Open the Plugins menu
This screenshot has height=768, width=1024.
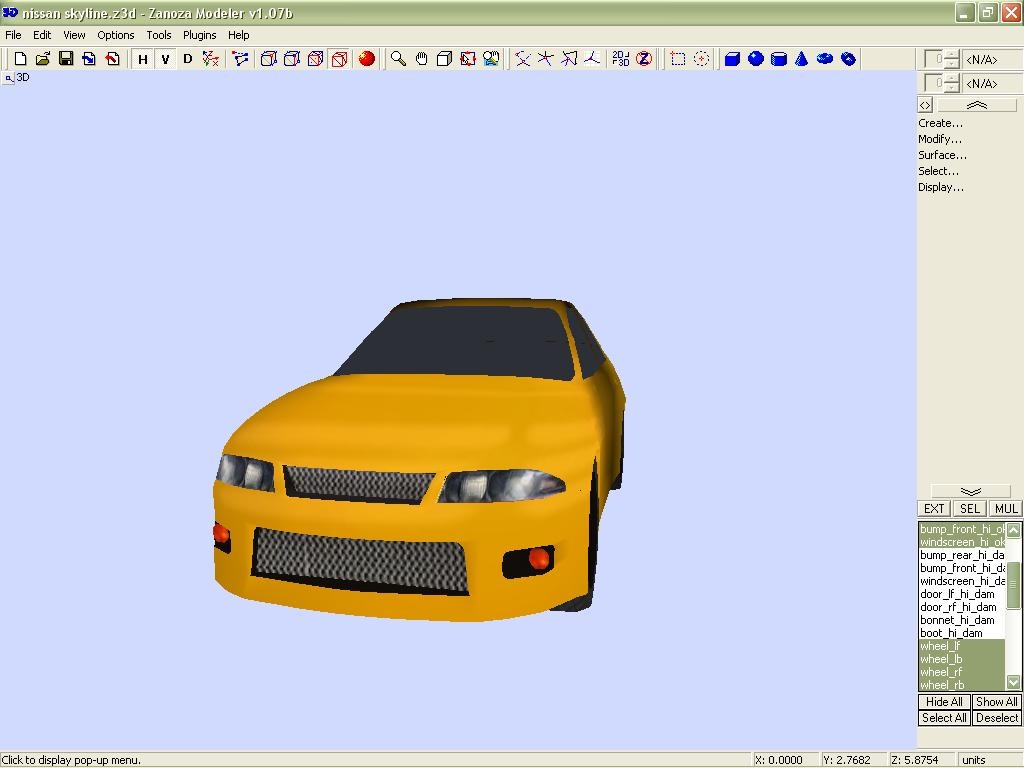(199, 35)
